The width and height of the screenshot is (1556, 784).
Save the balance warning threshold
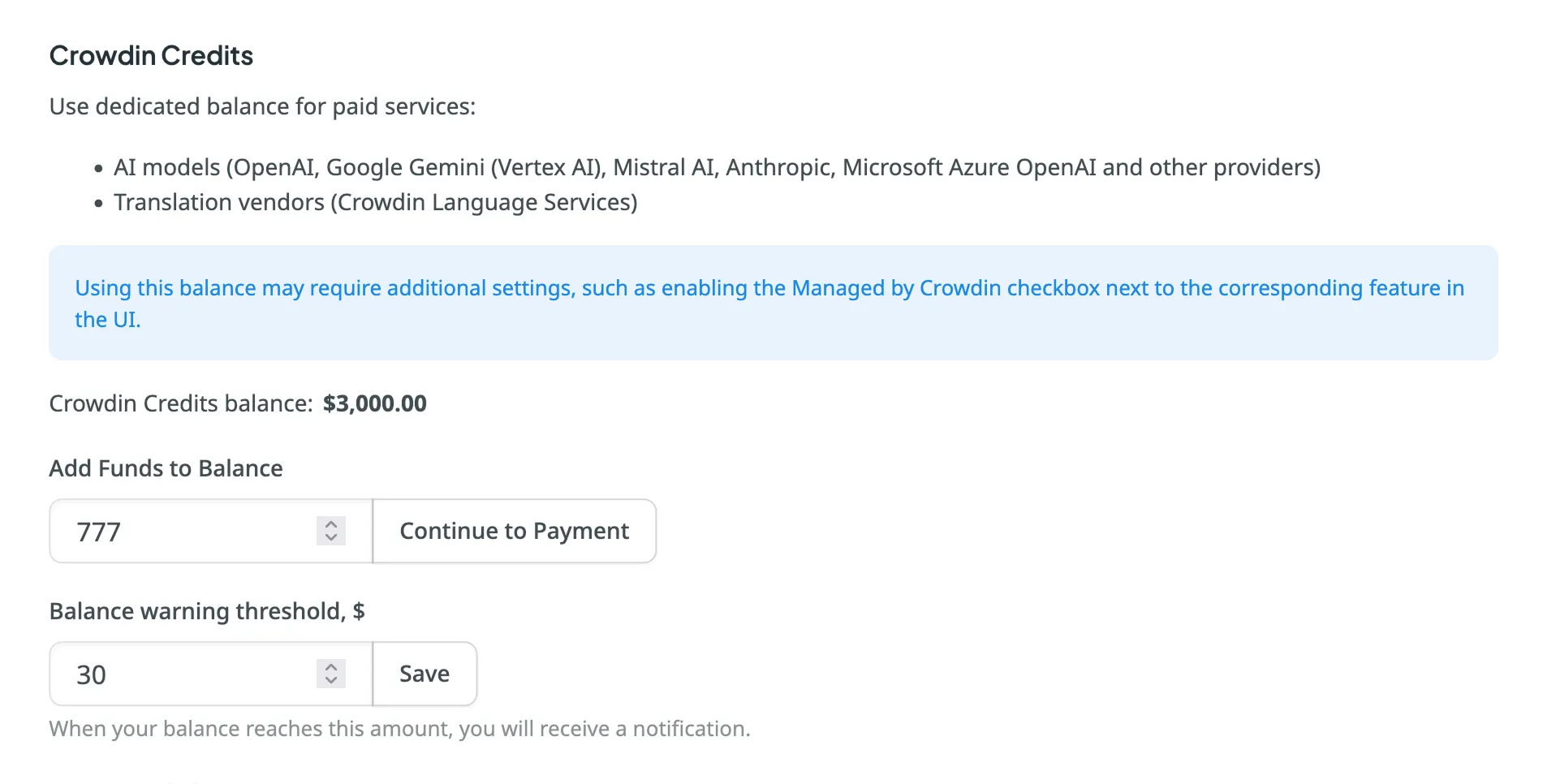pos(424,674)
